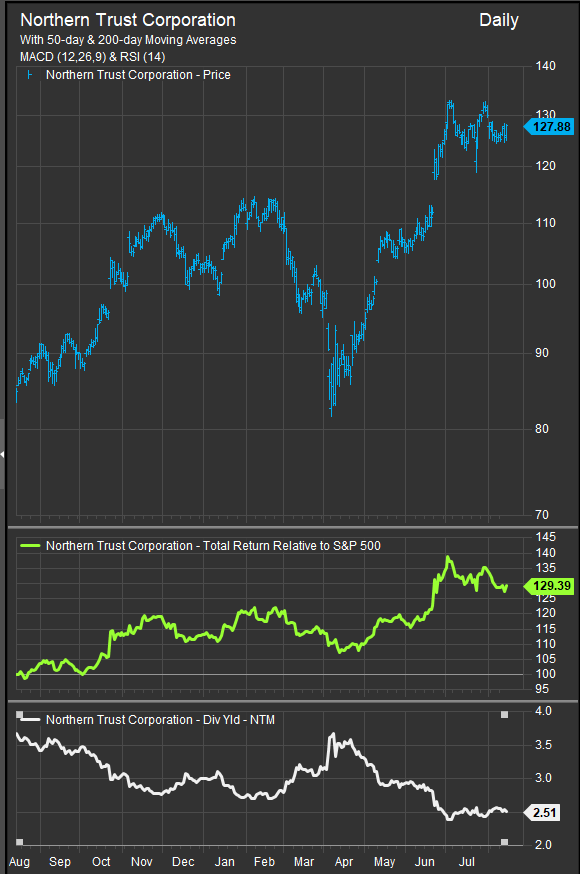
Task: Click the top-left square handle of dividend yield panel
Action: (20, 715)
